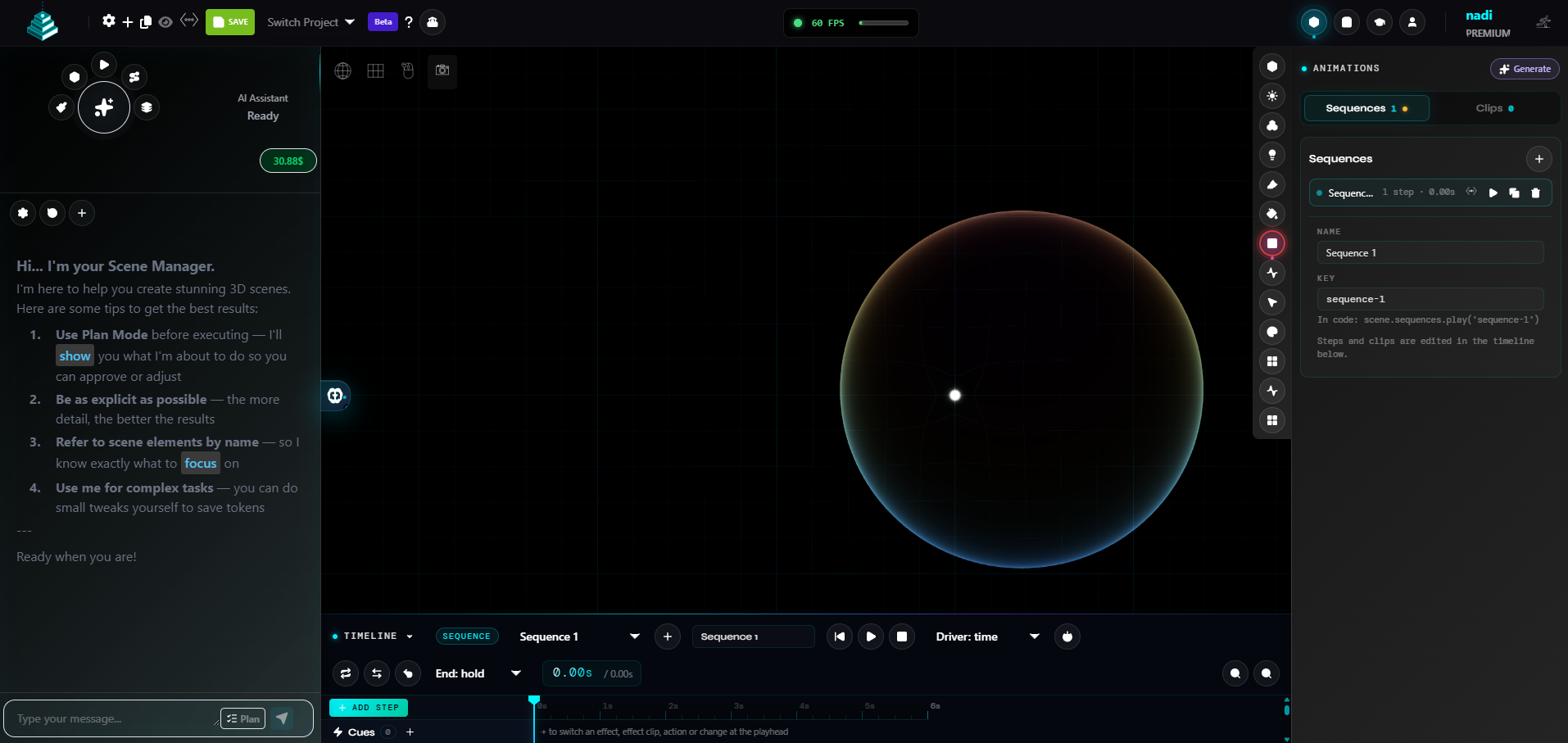1568x743 pixels.
Task: Click the Sequence 1 rename field in the timeline
Action: click(x=754, y=637)
